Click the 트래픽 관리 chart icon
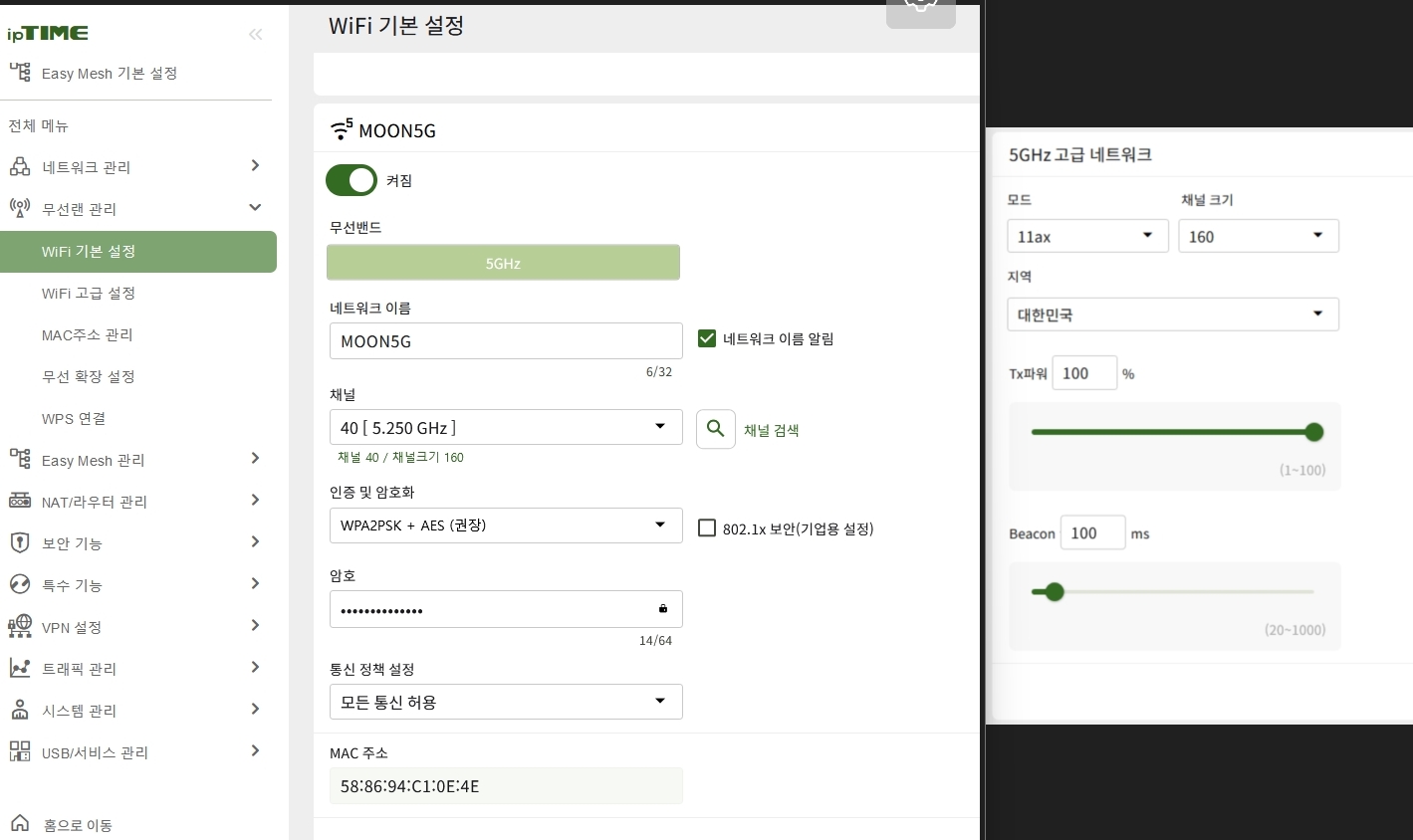 coord(20,668)
